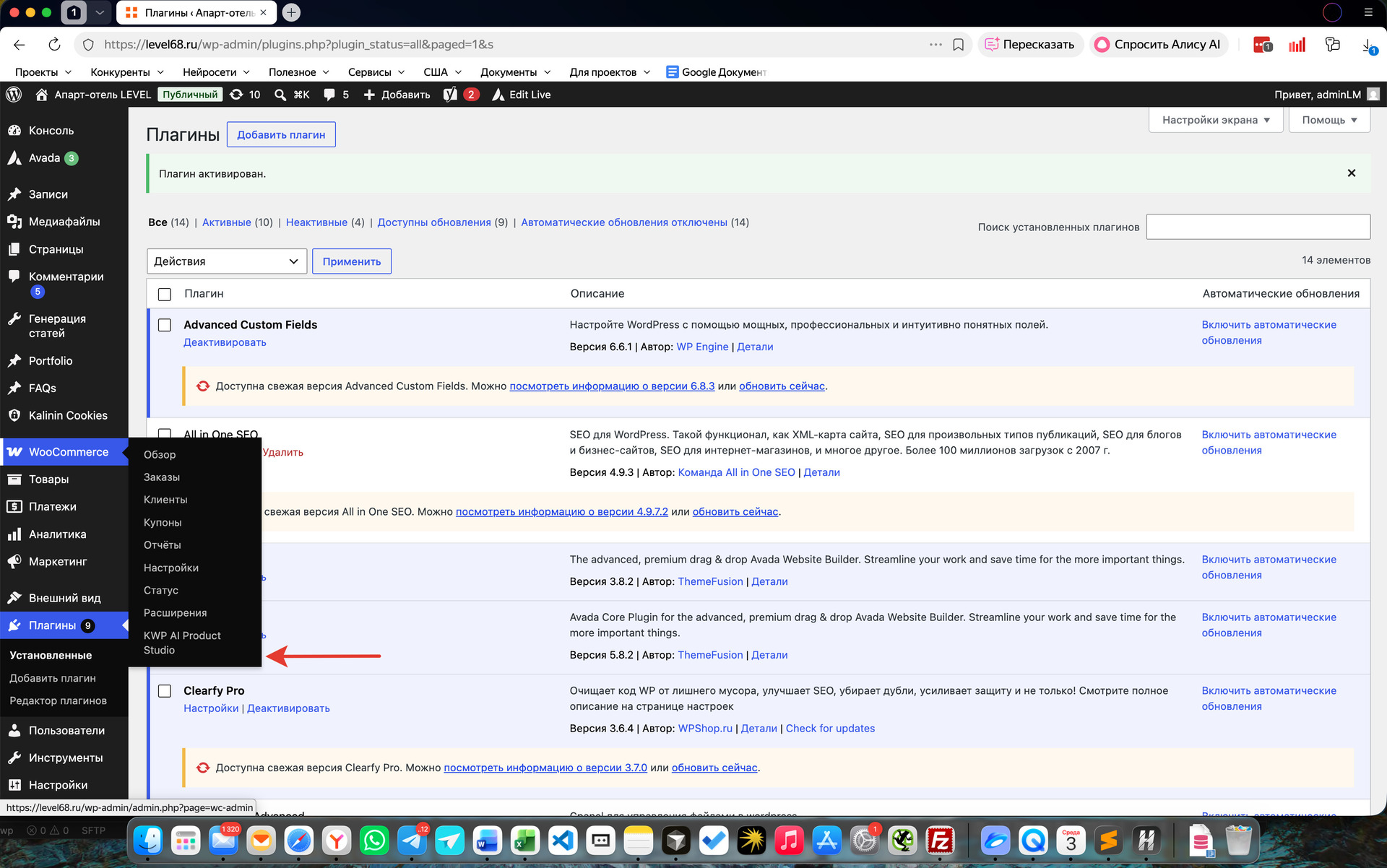The image size is (1387, 868).
Task: Open 'Настройки' in the WooCommerce submenu
Action: 171,568
